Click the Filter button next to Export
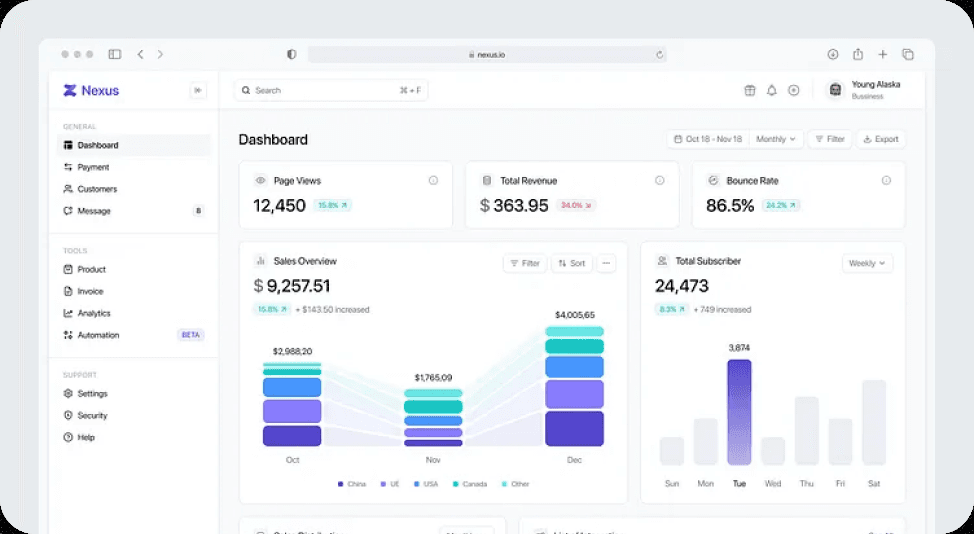974x534 pixels. (830, 139)
